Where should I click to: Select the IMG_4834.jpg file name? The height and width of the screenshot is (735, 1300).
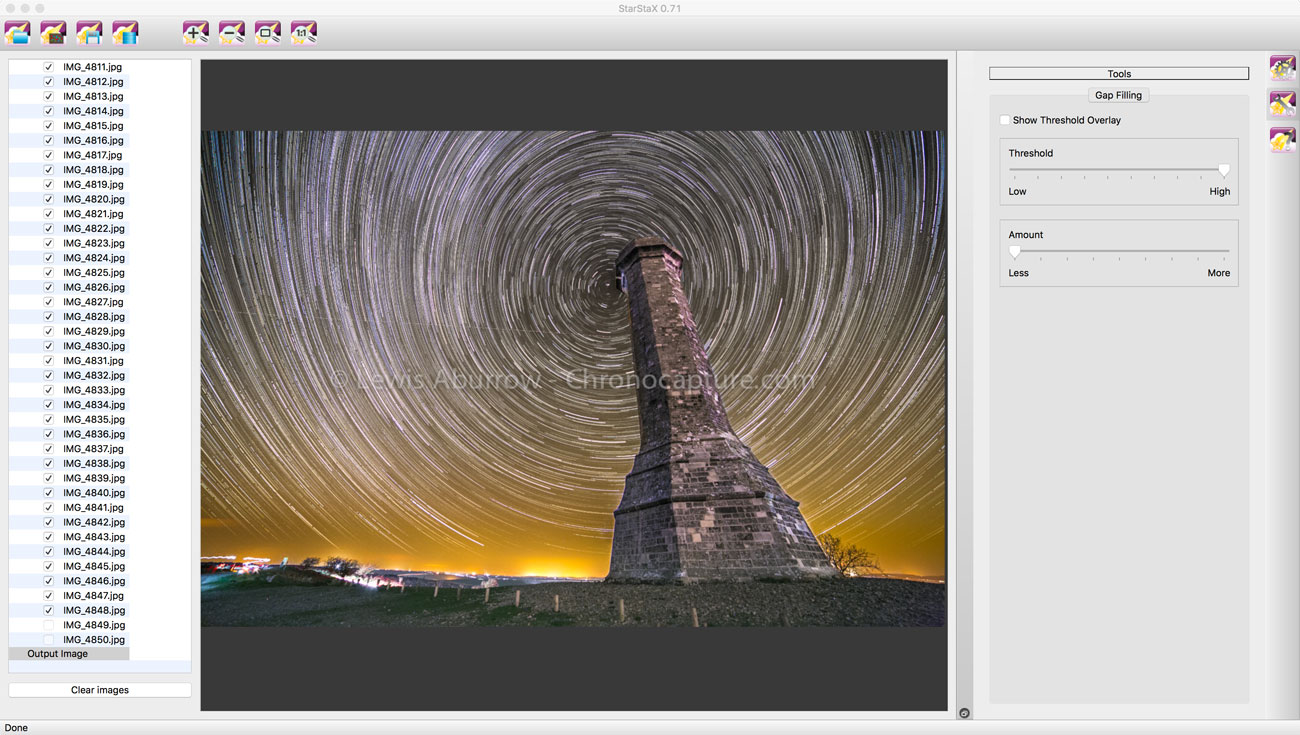coord(94,405)
